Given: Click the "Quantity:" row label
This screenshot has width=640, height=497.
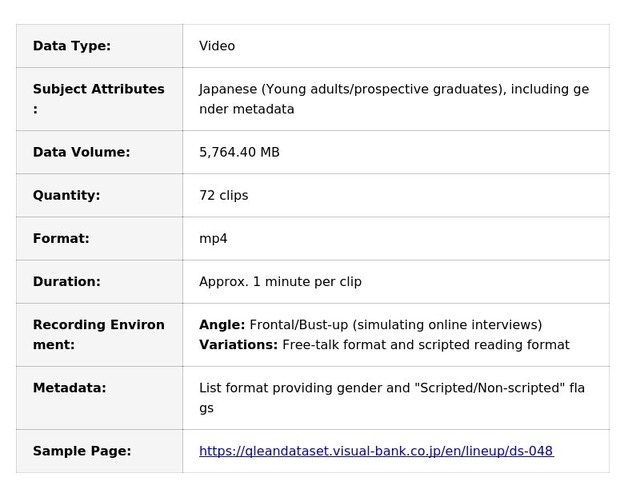Looking at the screenshot, I should 66,196.
